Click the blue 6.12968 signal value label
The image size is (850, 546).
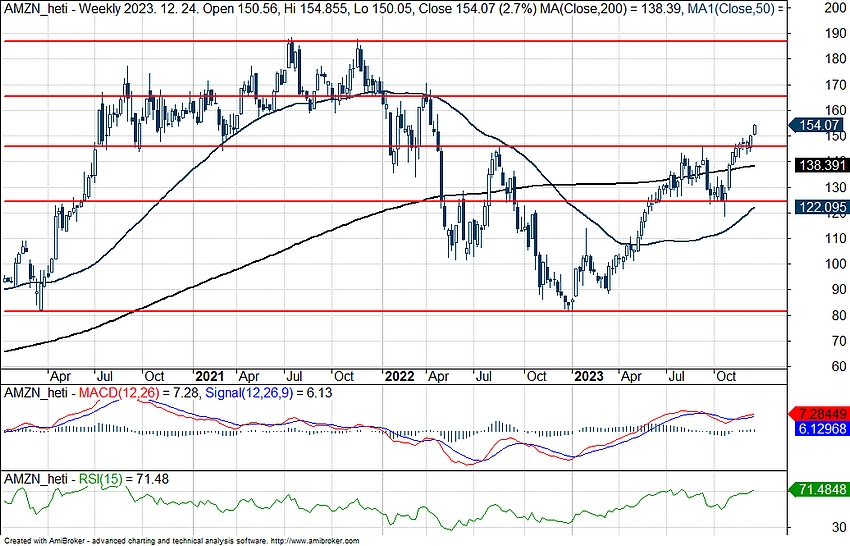pos(822,428)
